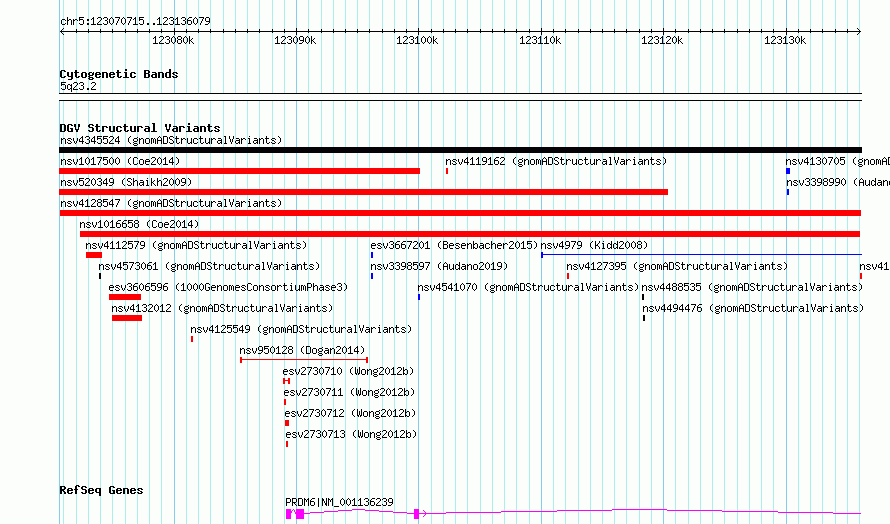Open variant esv3667201 (Besenbacher2015) label
890x524 pixels.
pyautogui.click(x=454, y=245)
